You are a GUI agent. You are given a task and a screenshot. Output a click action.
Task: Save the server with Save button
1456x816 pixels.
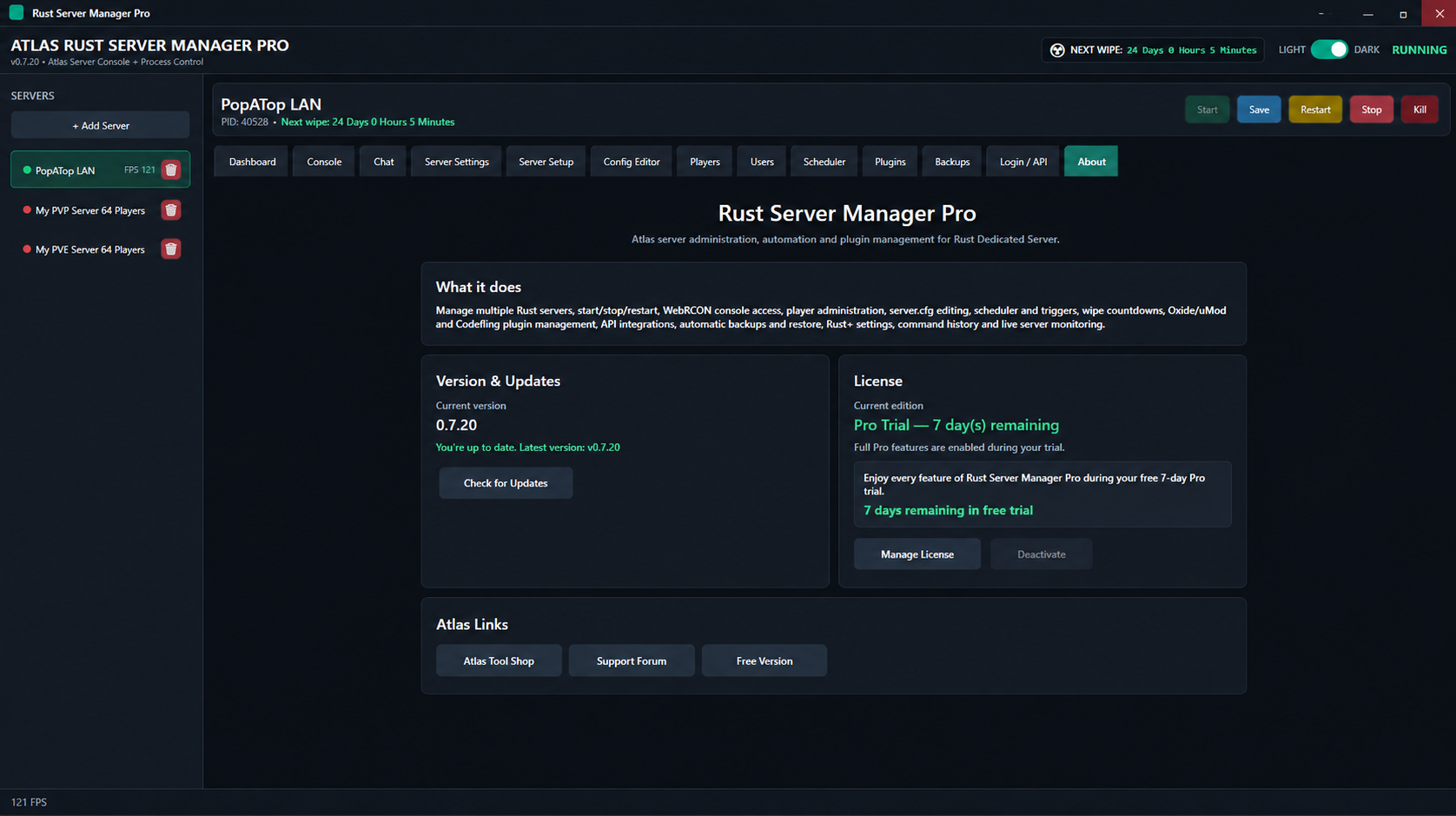1259,109
